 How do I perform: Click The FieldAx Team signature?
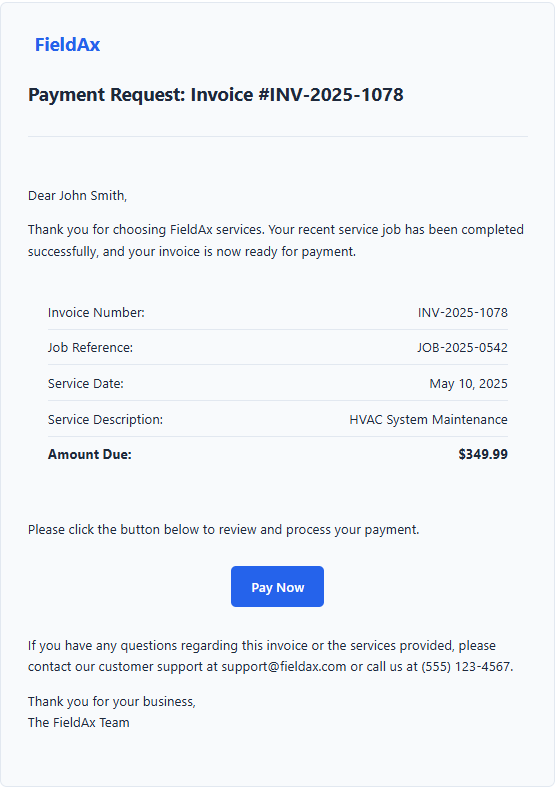pos(79,723)
